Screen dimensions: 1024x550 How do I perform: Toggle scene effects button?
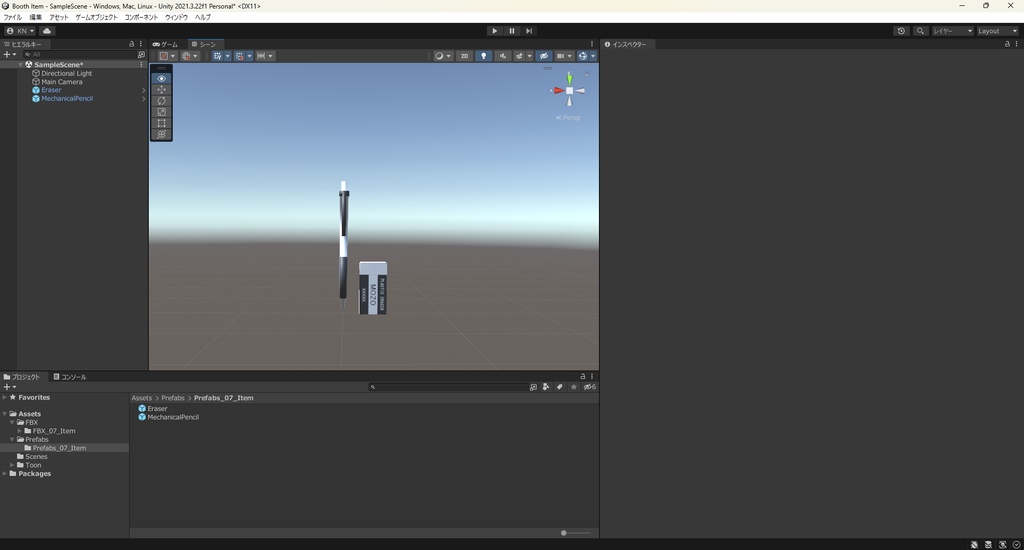click(x=519, y=56)
